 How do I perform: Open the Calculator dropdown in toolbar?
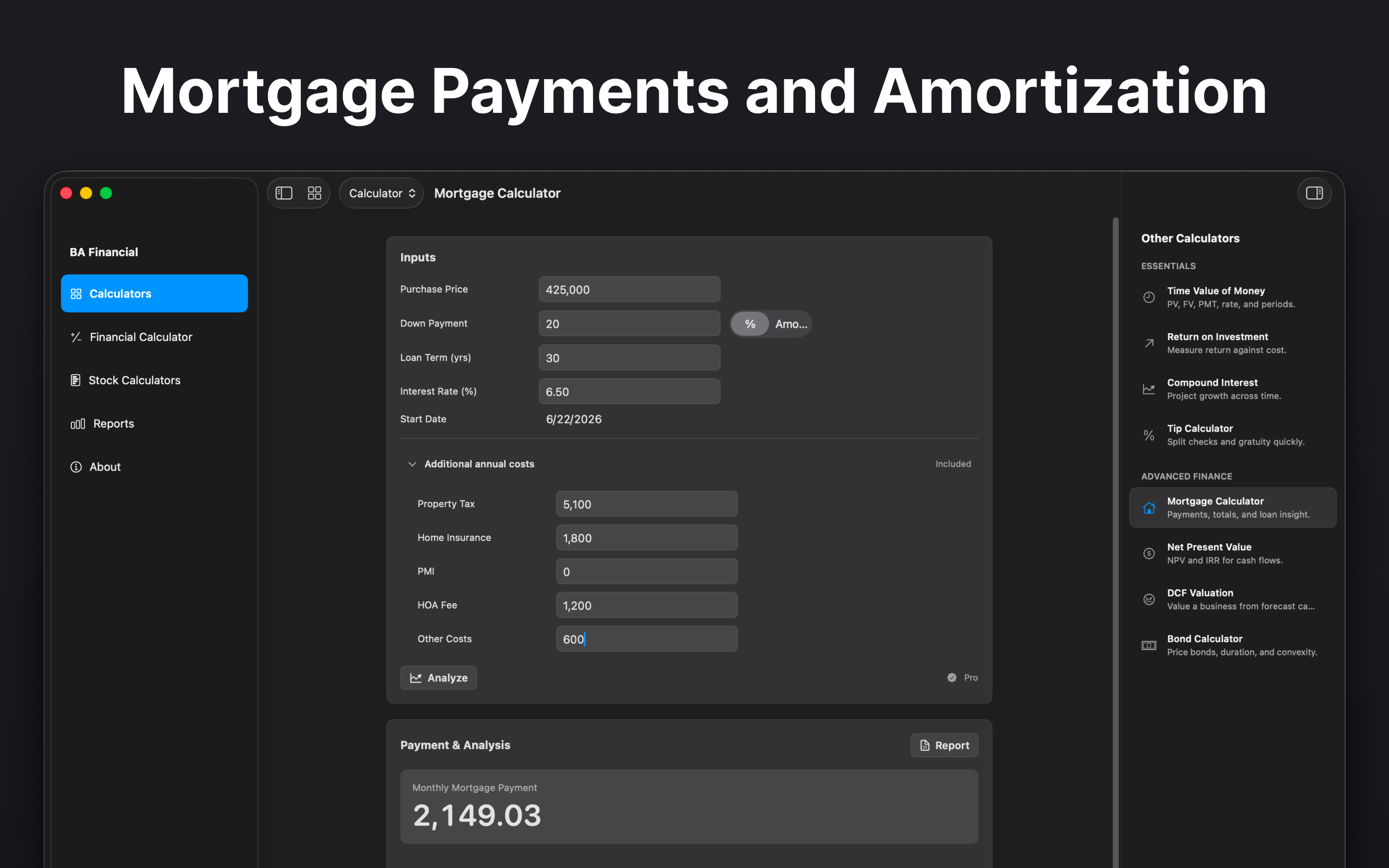[381, 193]
